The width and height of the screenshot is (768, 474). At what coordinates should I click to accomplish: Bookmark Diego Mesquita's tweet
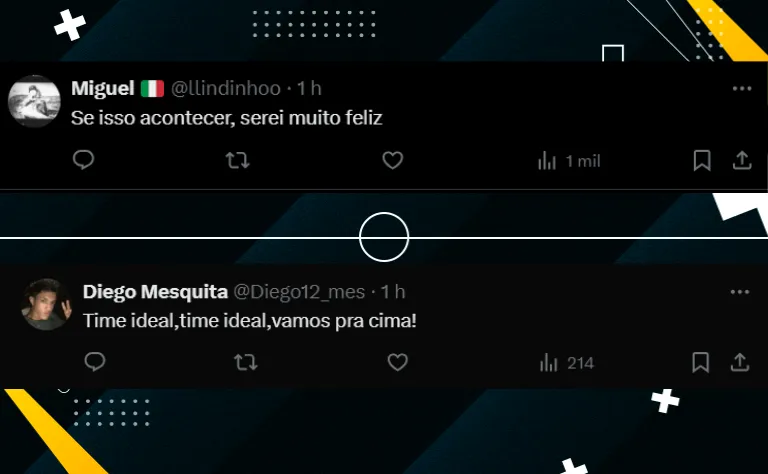pyautogui.click(x=700, y=362)
